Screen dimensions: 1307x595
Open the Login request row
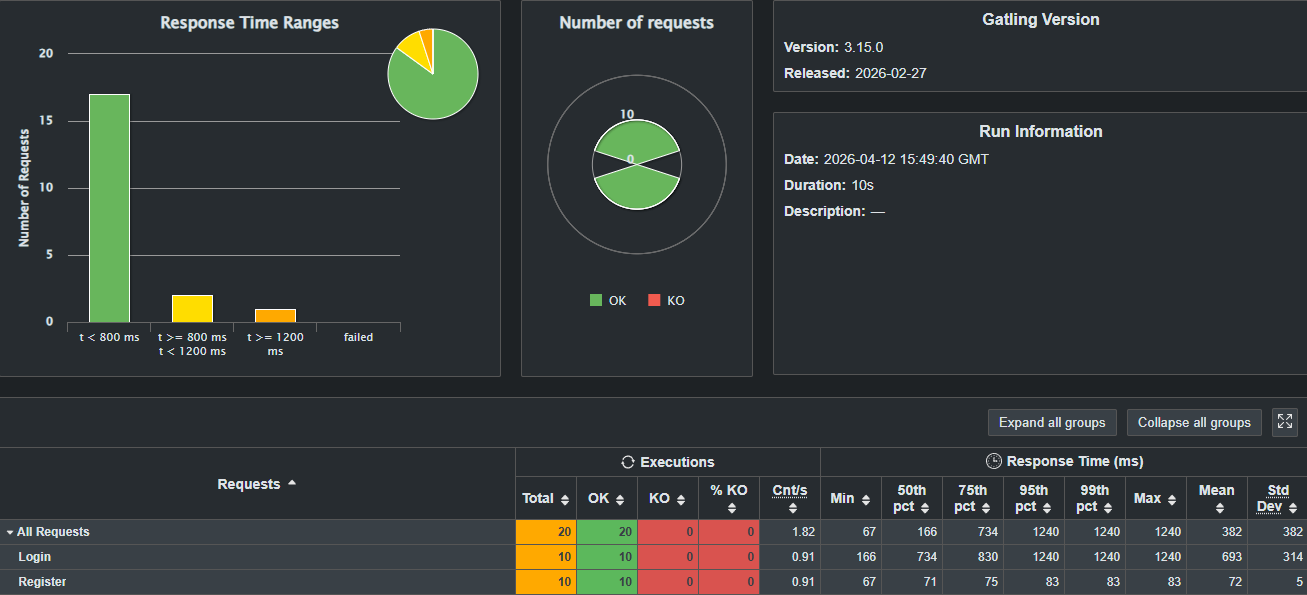[34, 557]
